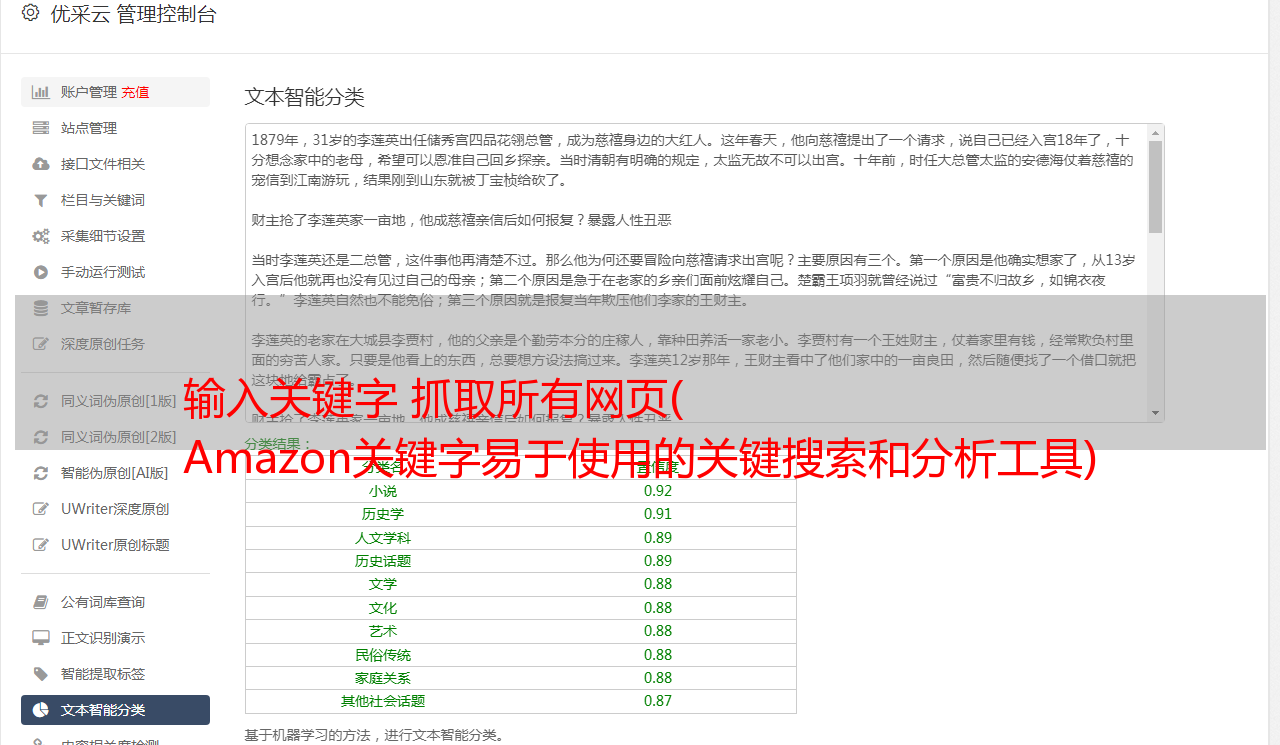
Task: Click the filter icon for 栏目与关键词
Action: point(41,200)
